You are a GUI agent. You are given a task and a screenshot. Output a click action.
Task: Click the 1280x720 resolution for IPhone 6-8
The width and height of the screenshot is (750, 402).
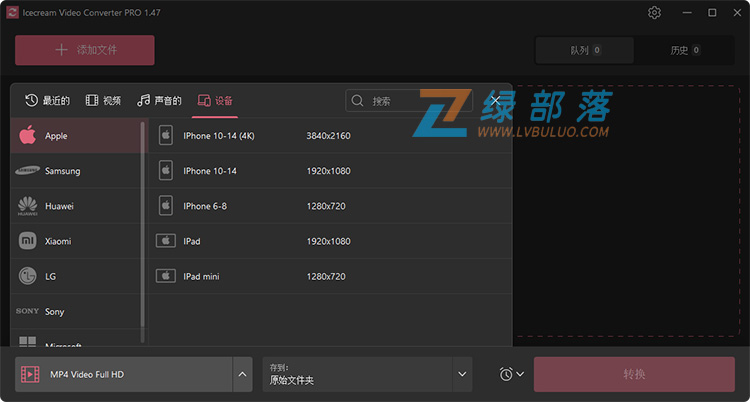tap(326, 206)
